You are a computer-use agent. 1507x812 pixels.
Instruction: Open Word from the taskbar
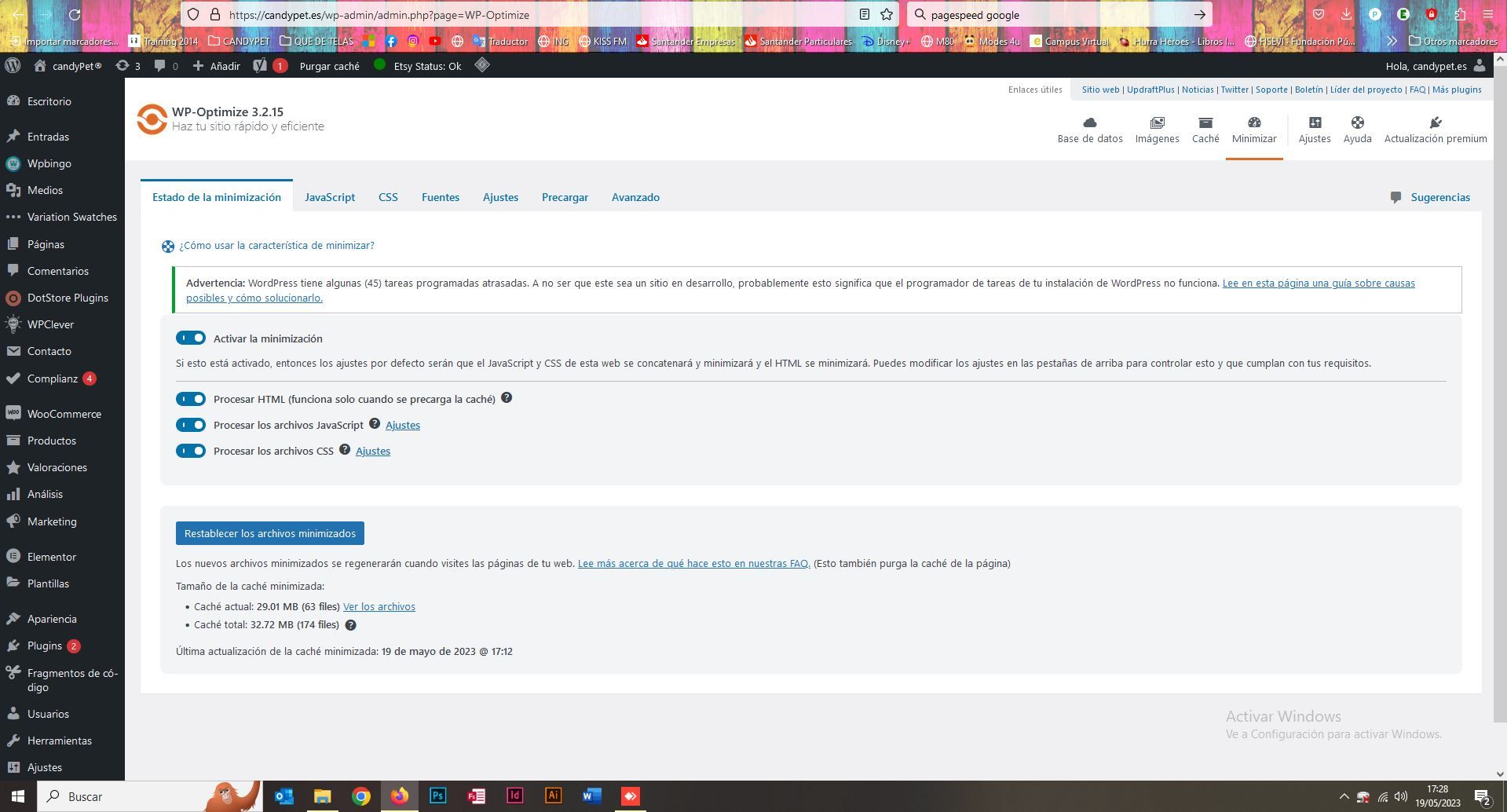[x=591, y=796]
